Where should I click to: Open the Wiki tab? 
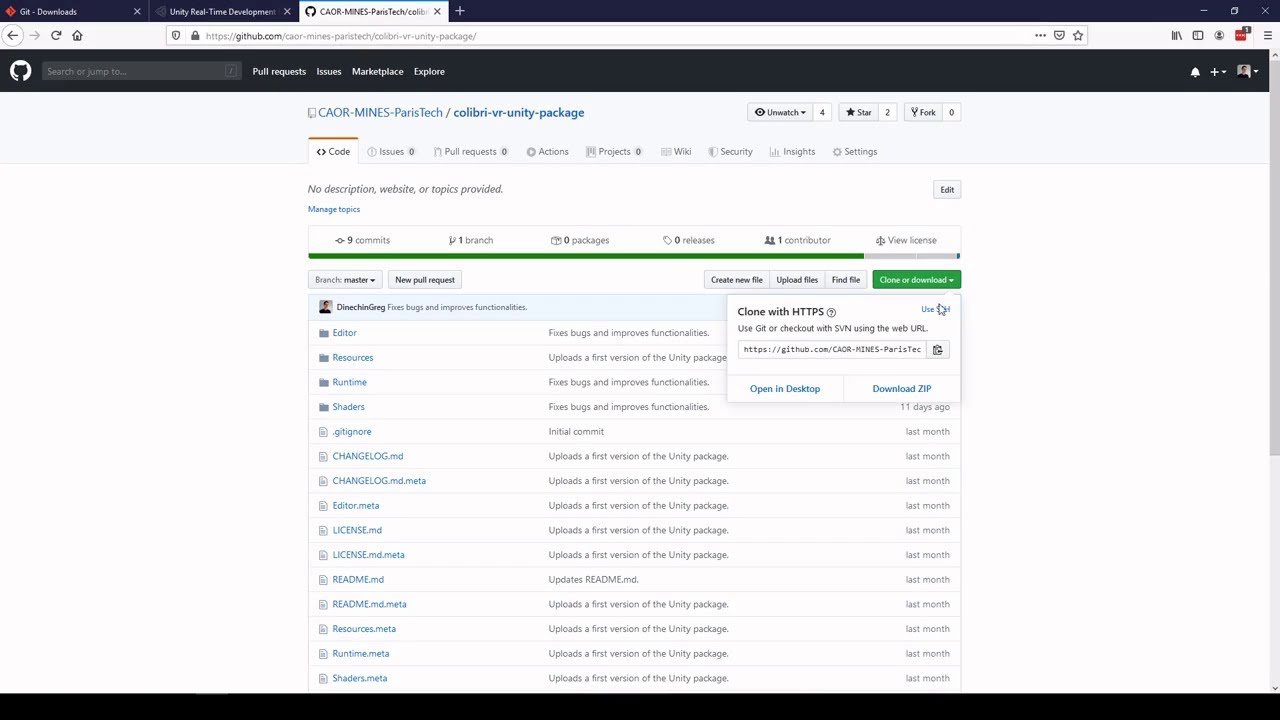(x=677, y=152)
